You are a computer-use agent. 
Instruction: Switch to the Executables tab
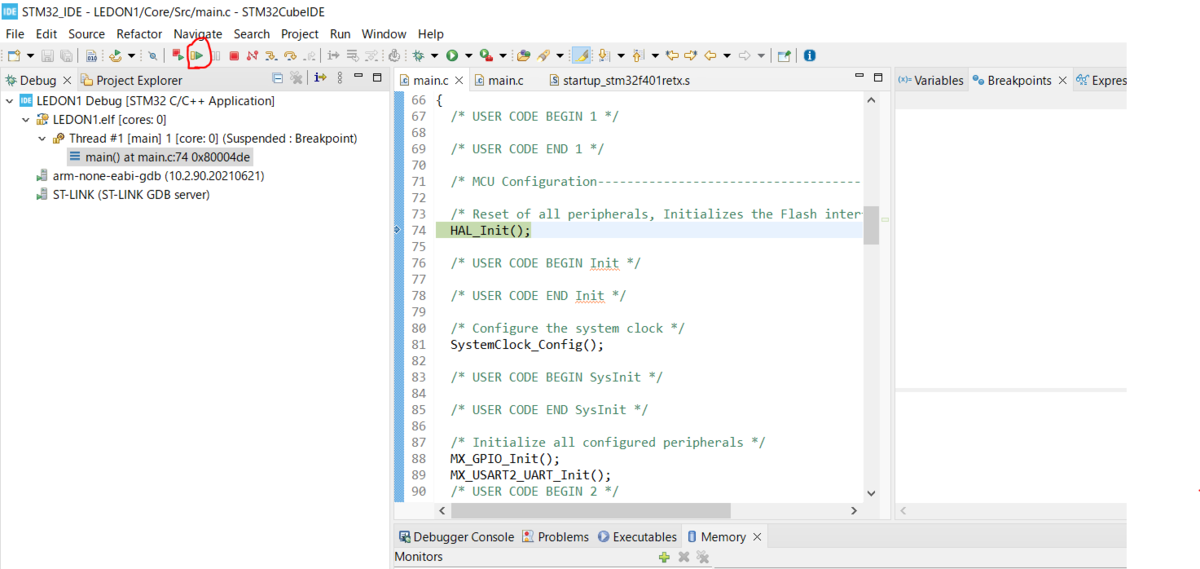pyautogui.click(x=637, y=537)
